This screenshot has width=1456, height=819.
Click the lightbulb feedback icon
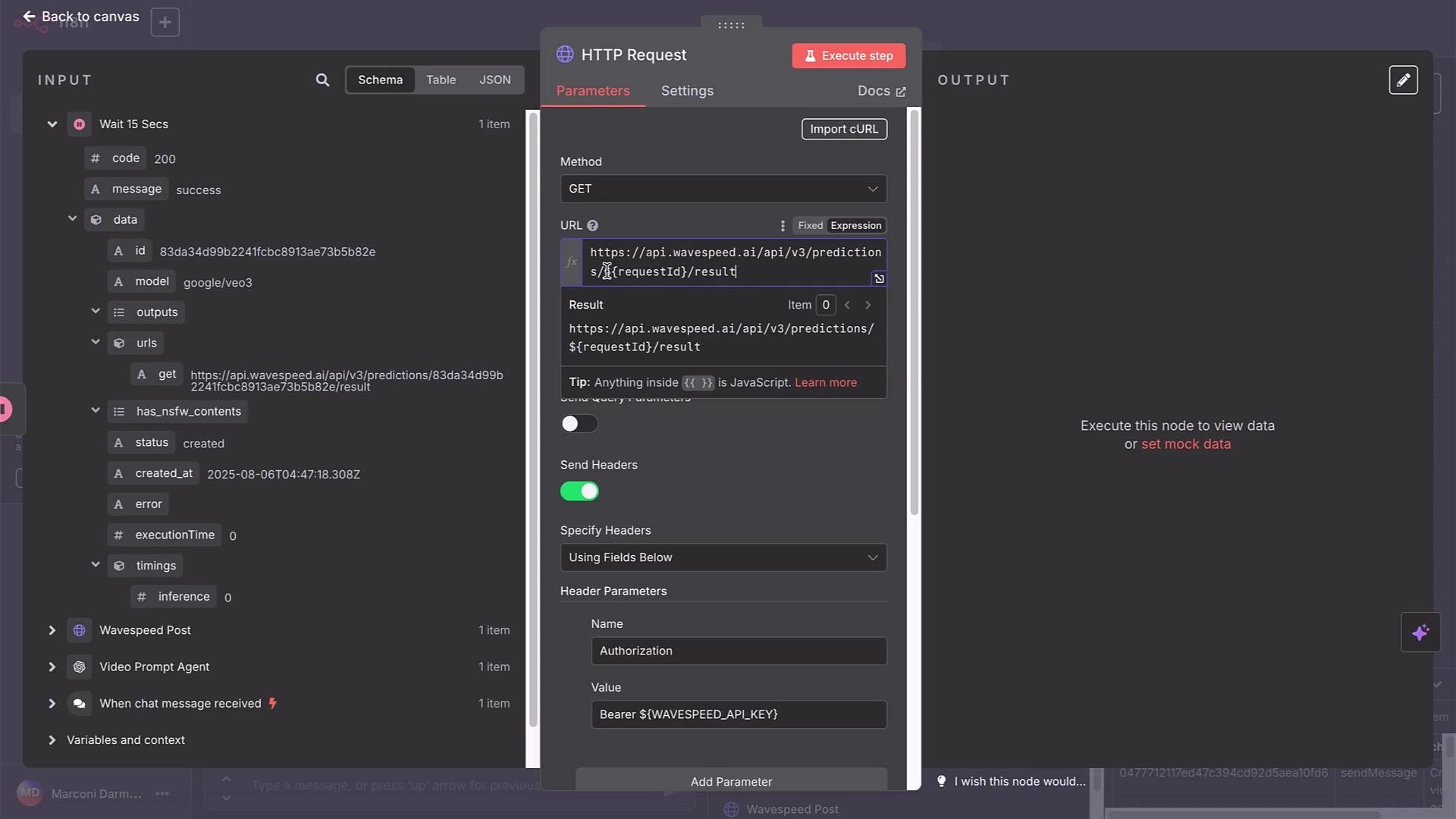tap(941, 781)
